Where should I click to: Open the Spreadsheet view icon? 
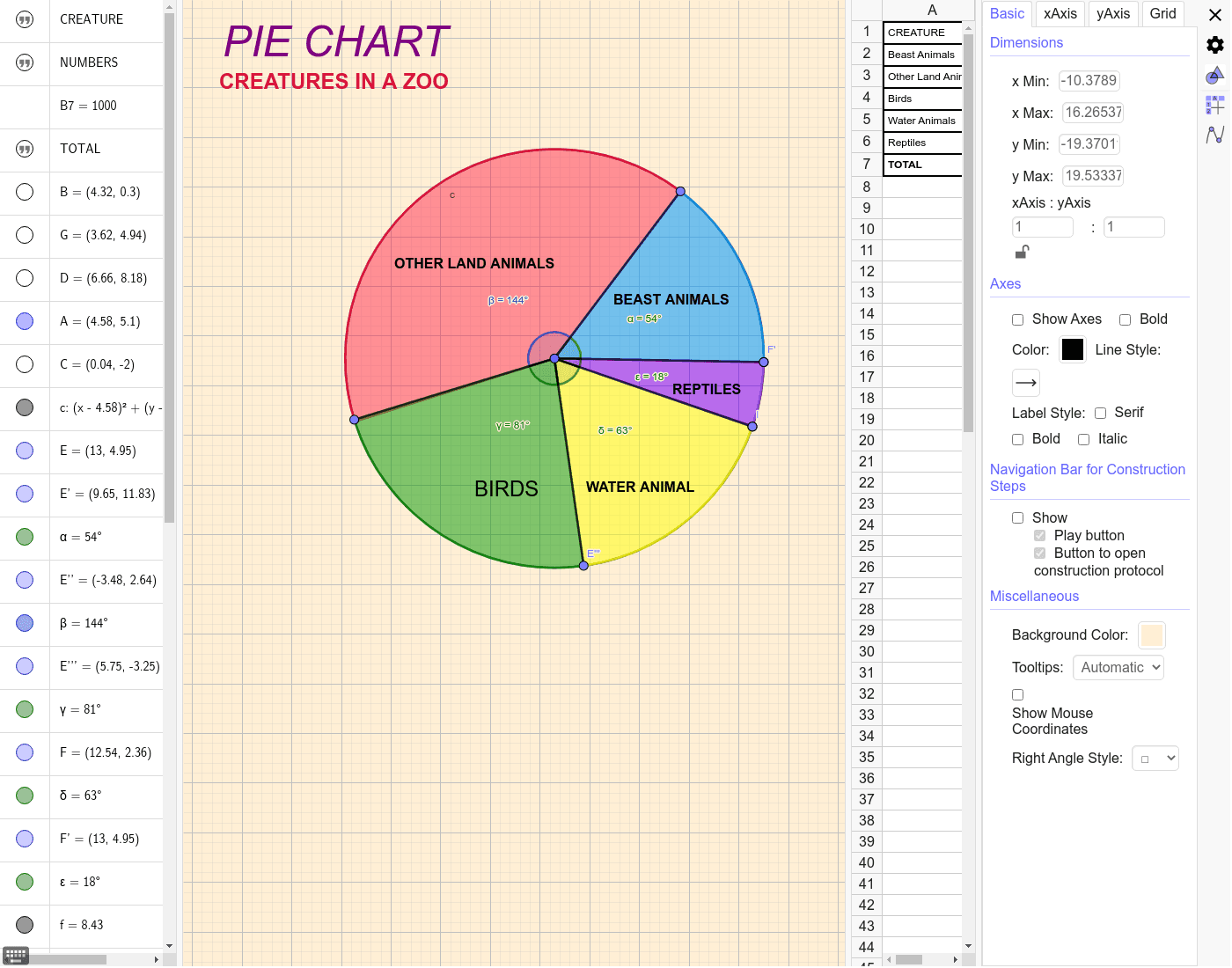(x=1214, y=105)
